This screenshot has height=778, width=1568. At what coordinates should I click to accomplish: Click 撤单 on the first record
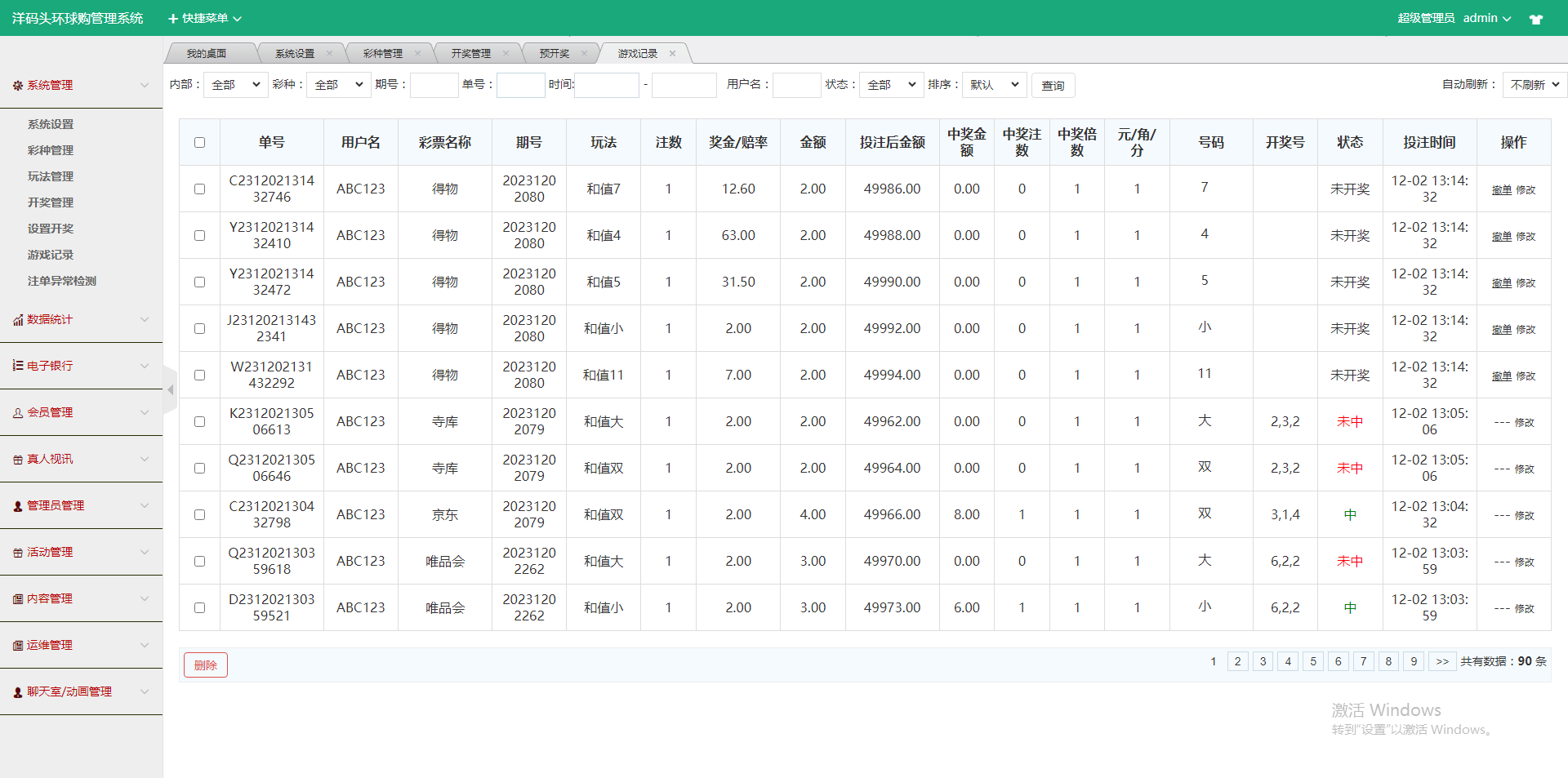1500,189
